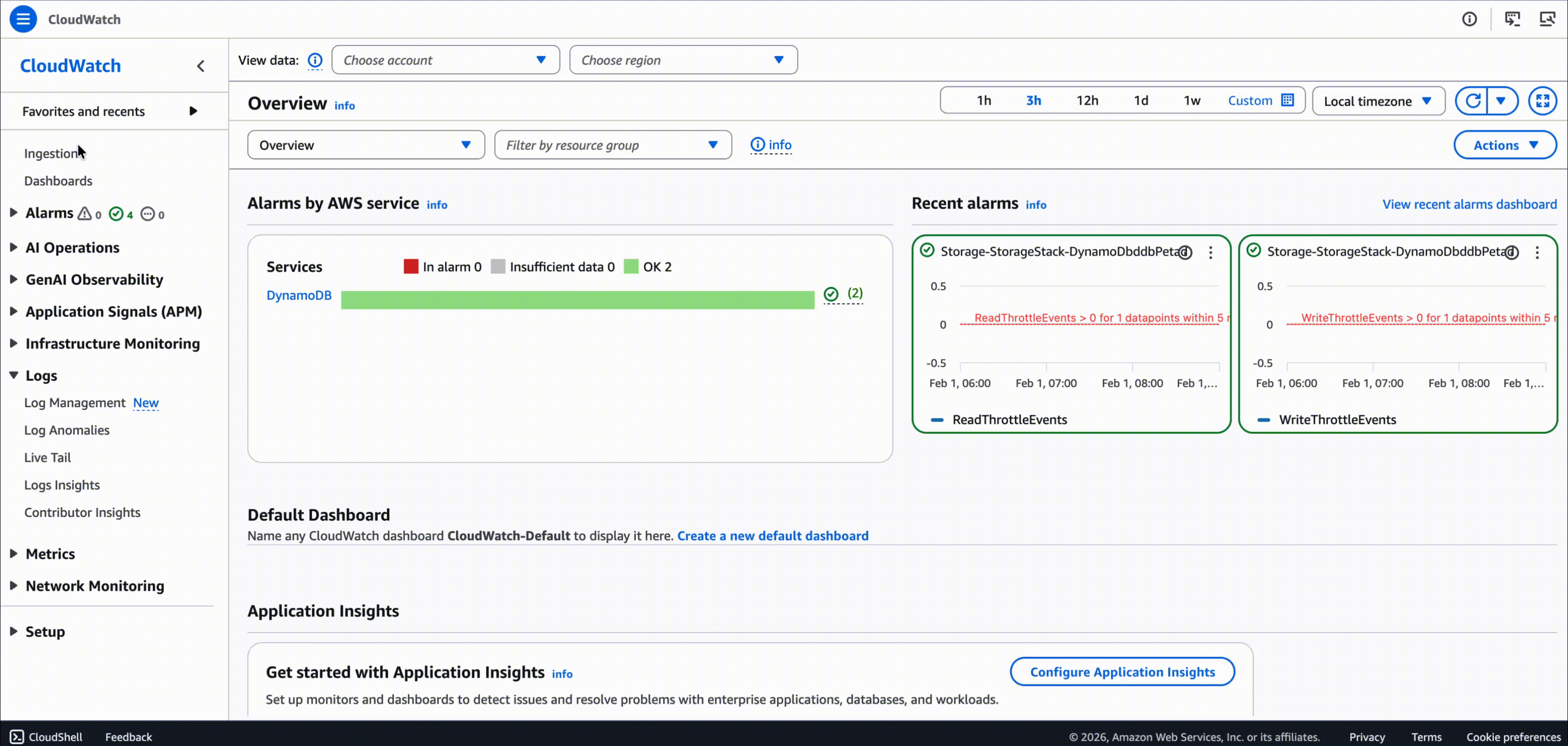This screenshot has width=1568, height=746.
Task: Click the ReadThrottleEvents alarm OK status icon
Action: tap(927, 250)
